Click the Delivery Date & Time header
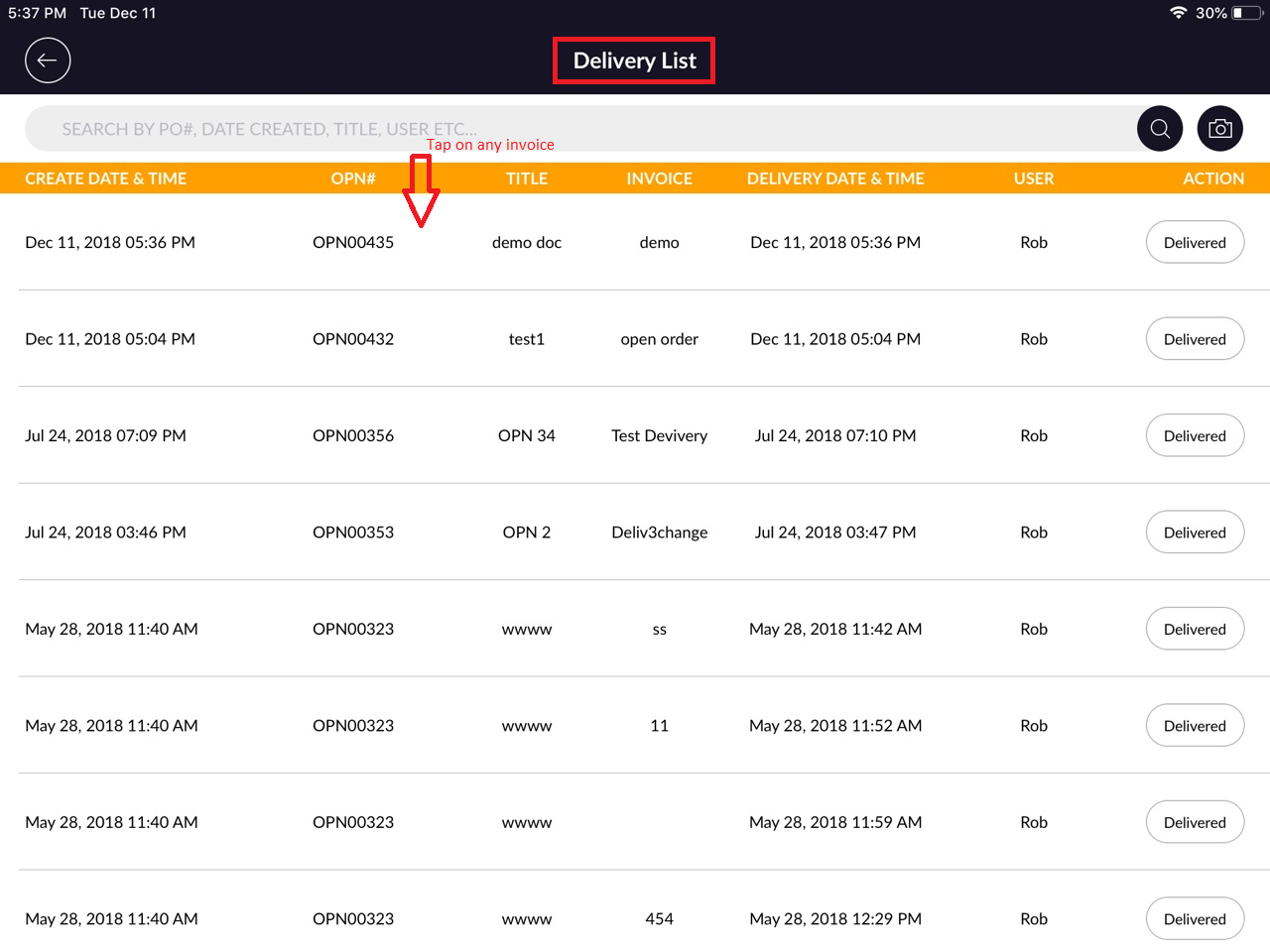Image resolution: width=1270 pixels, height=952 pixels. click(x=834, y=178)
